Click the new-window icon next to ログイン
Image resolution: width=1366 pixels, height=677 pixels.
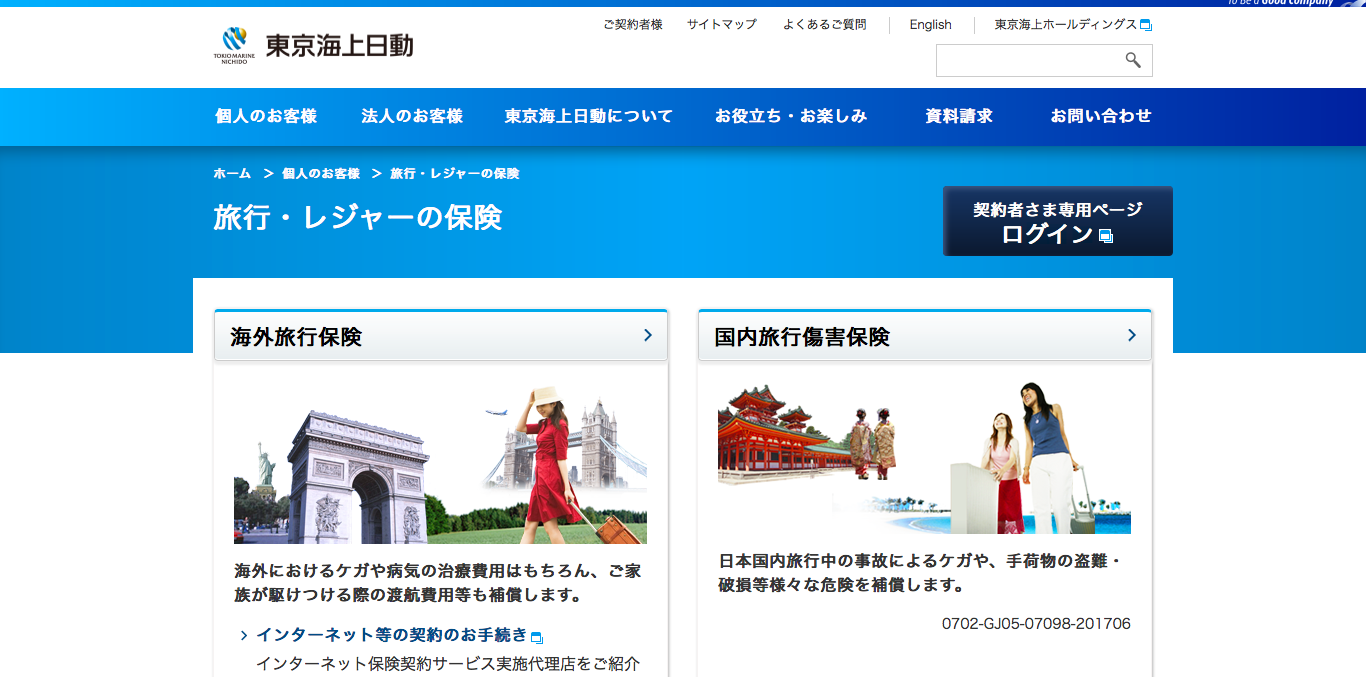pos(1106,236)
